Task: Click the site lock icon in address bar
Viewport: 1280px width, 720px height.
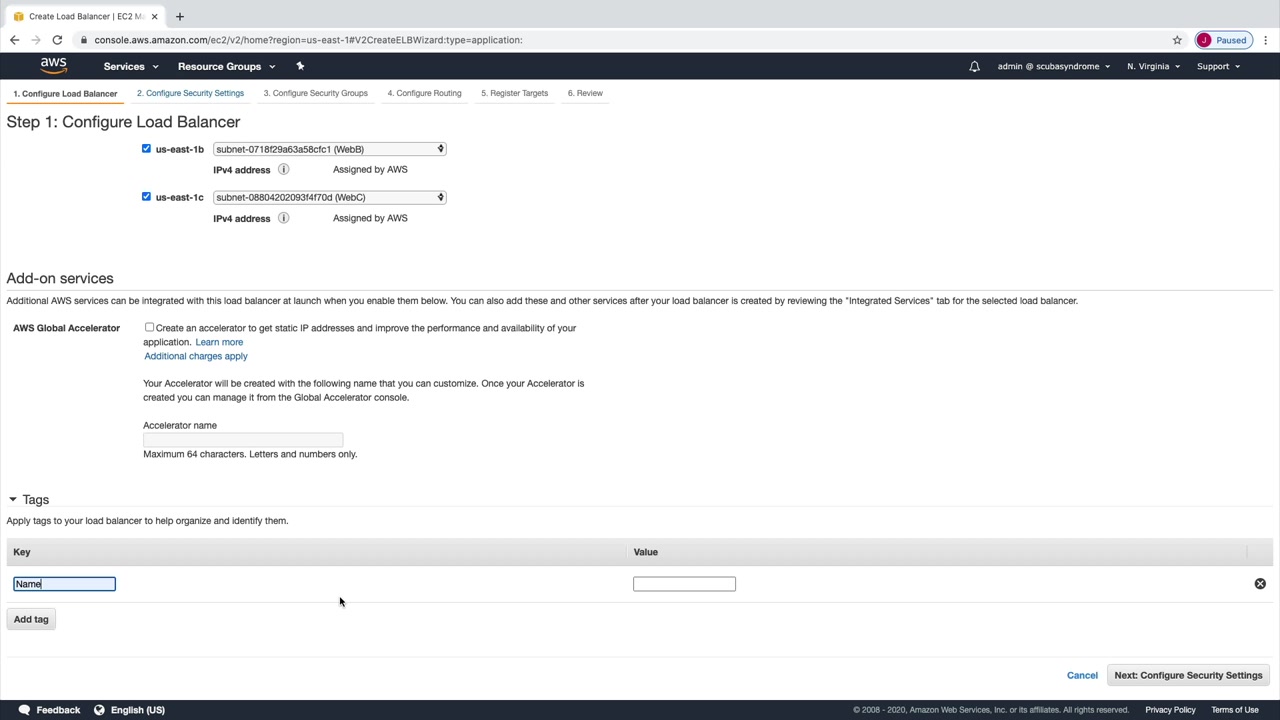Action: point(84,40)
